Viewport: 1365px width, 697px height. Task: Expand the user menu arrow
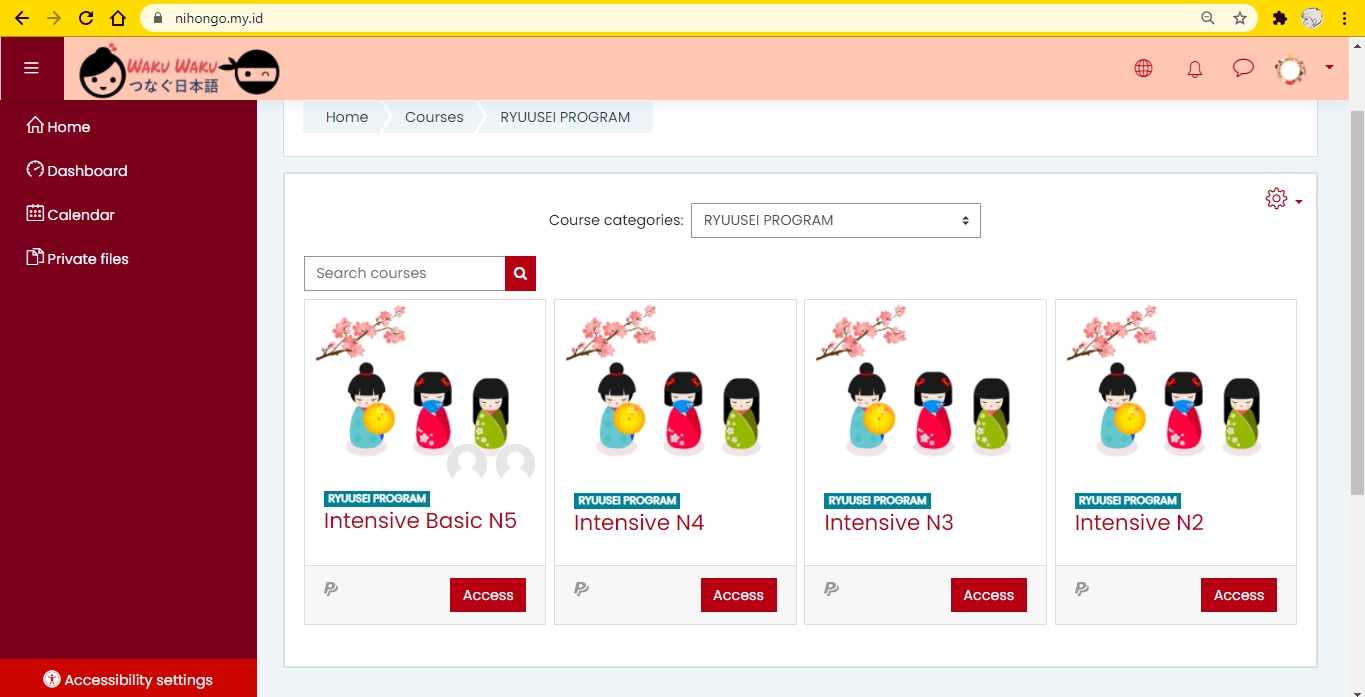click(1329, 67)
